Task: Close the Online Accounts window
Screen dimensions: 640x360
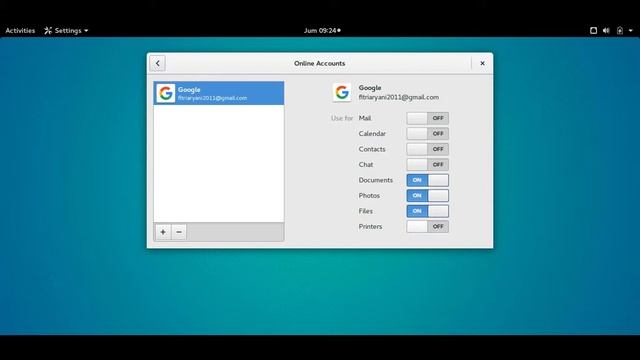Action: tap(482, 63)
